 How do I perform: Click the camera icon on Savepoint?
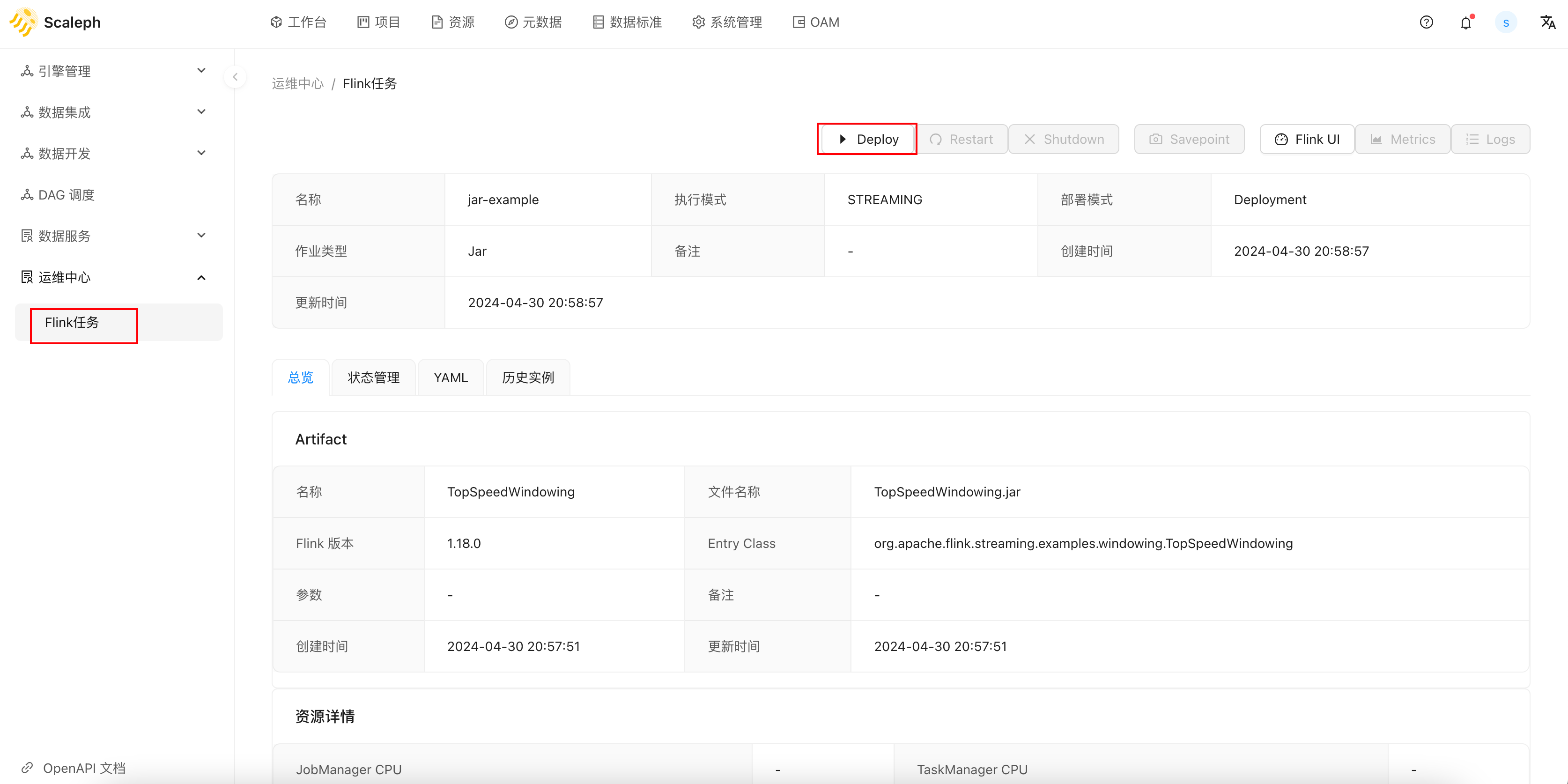tap(1155, 140)
